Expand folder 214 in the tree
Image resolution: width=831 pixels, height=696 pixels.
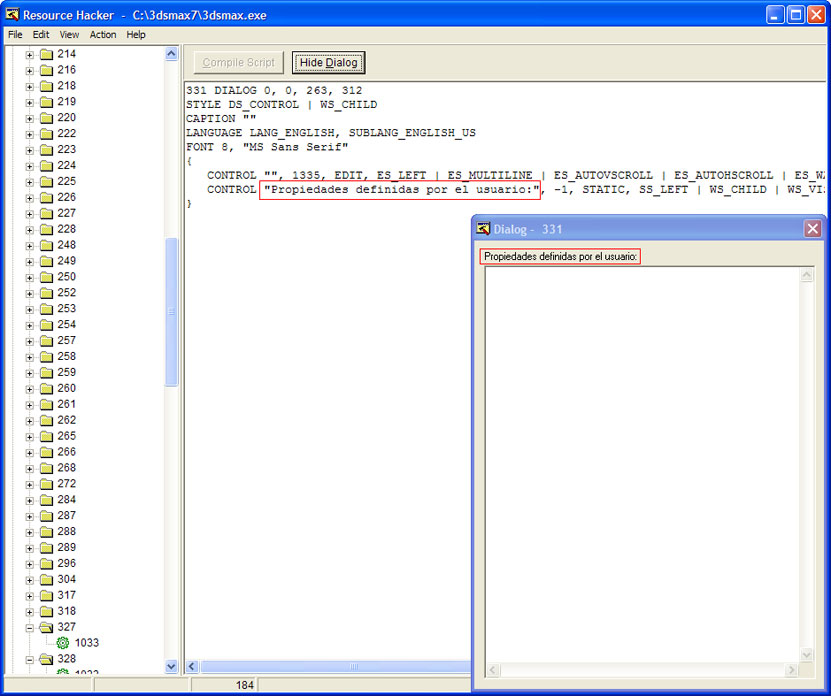(30, 55)
